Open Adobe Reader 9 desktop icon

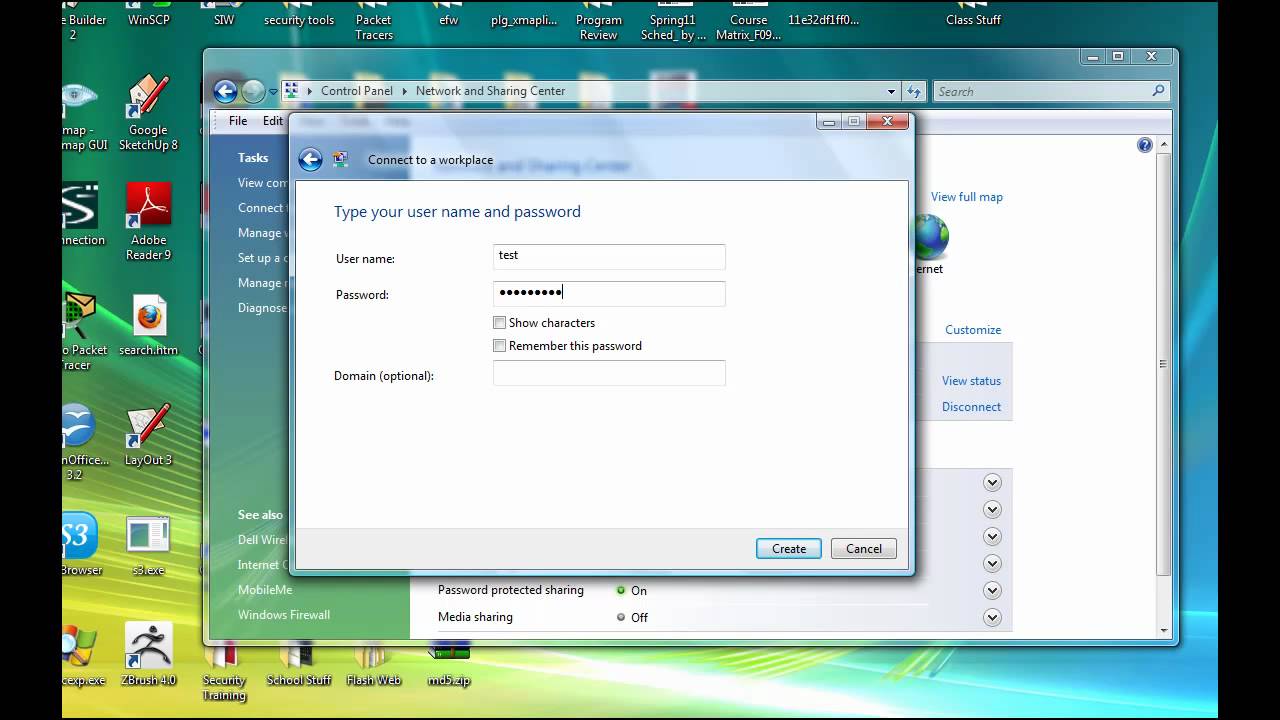click(149, 222)
